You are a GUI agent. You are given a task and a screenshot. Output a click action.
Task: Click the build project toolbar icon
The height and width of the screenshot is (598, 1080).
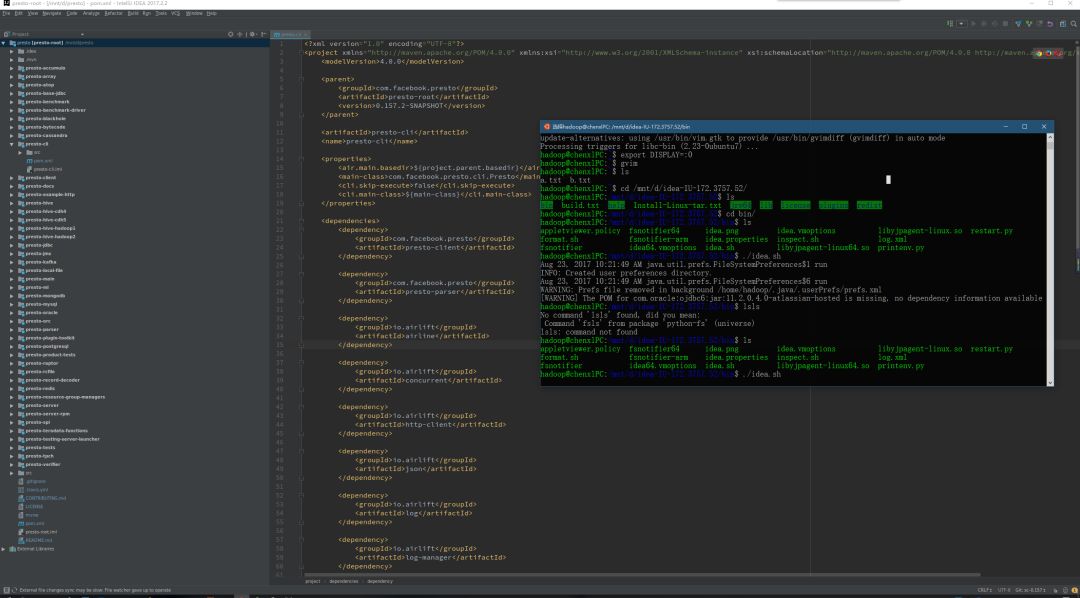949,23
